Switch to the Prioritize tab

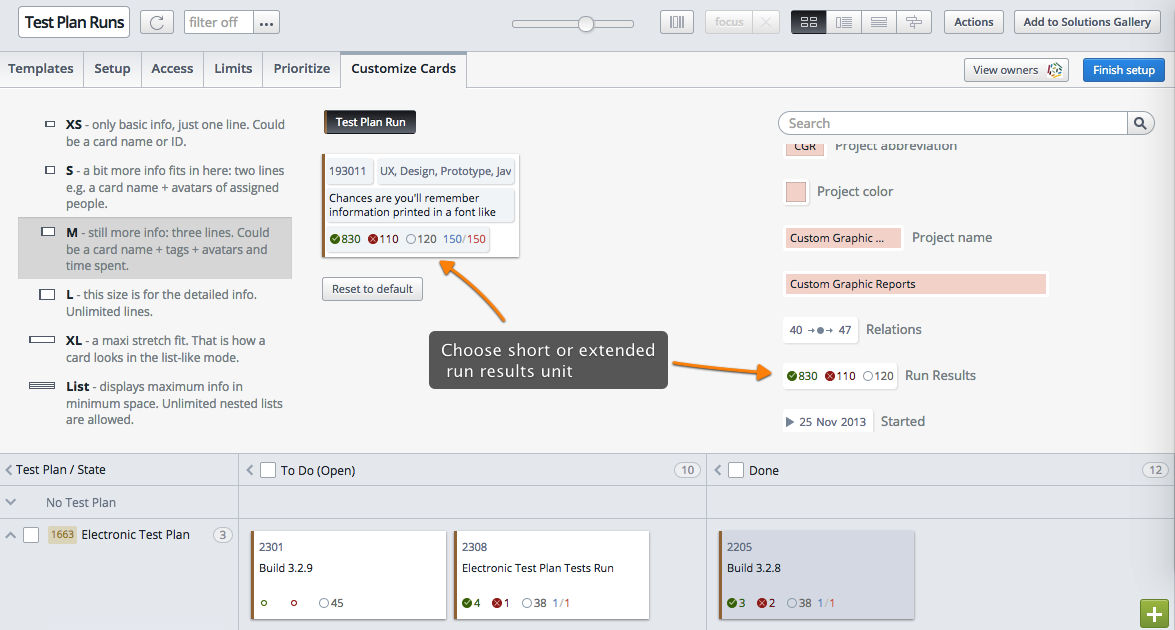coord(302,69)
